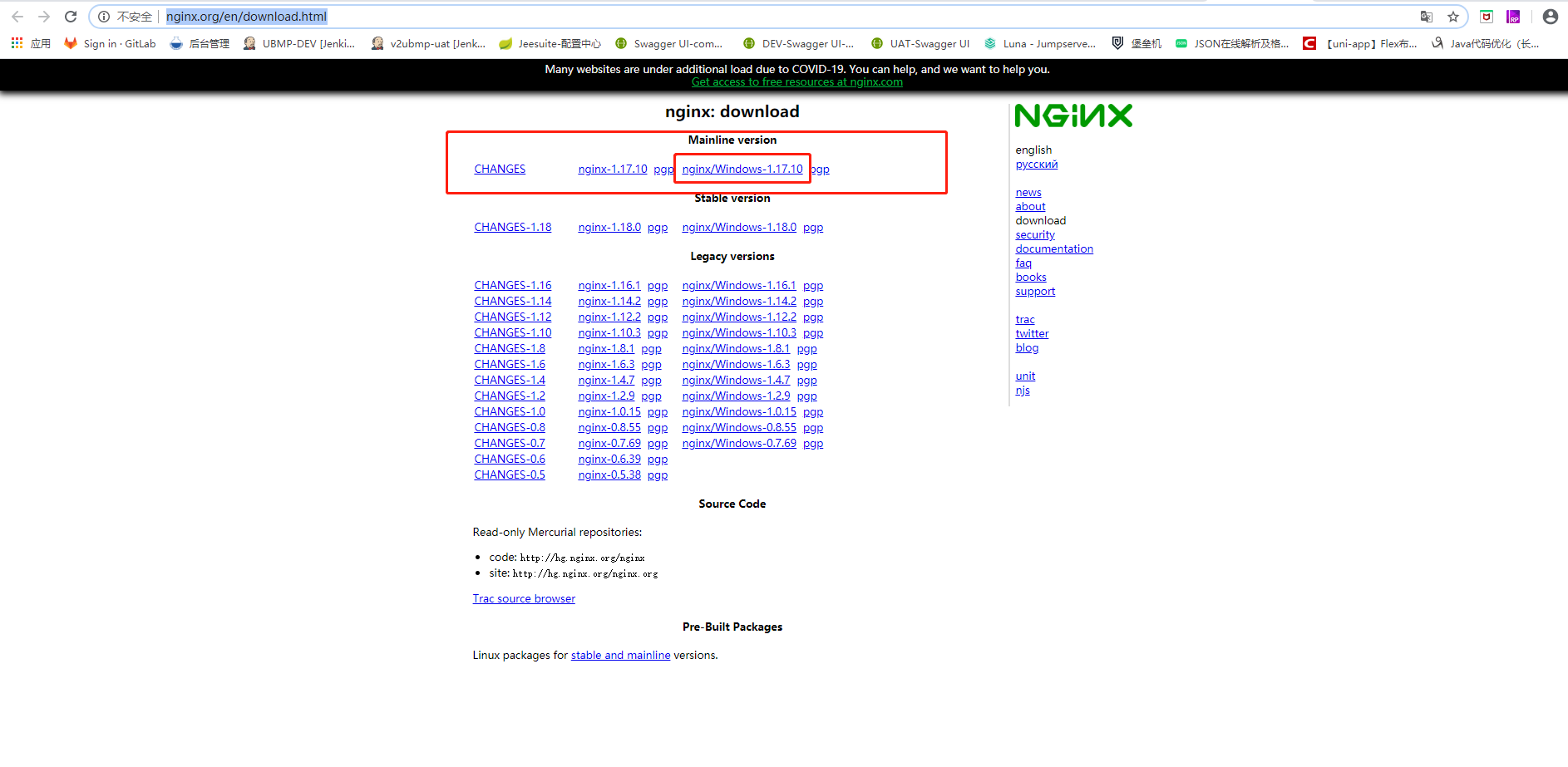Image resolution: width=1568 pixels, height=767 pixels.
Task: Open CHANGES for the Mainline version
Action: (499, 169)
